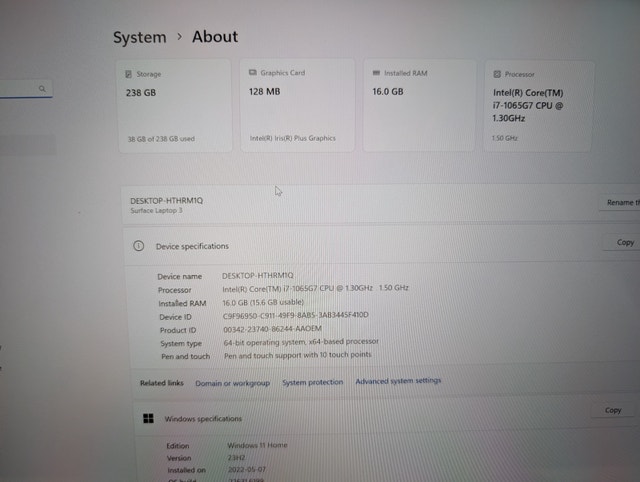This screenshot has width=640, height=482.
Task: Click the Device ID label
Action: click(176, 317)
